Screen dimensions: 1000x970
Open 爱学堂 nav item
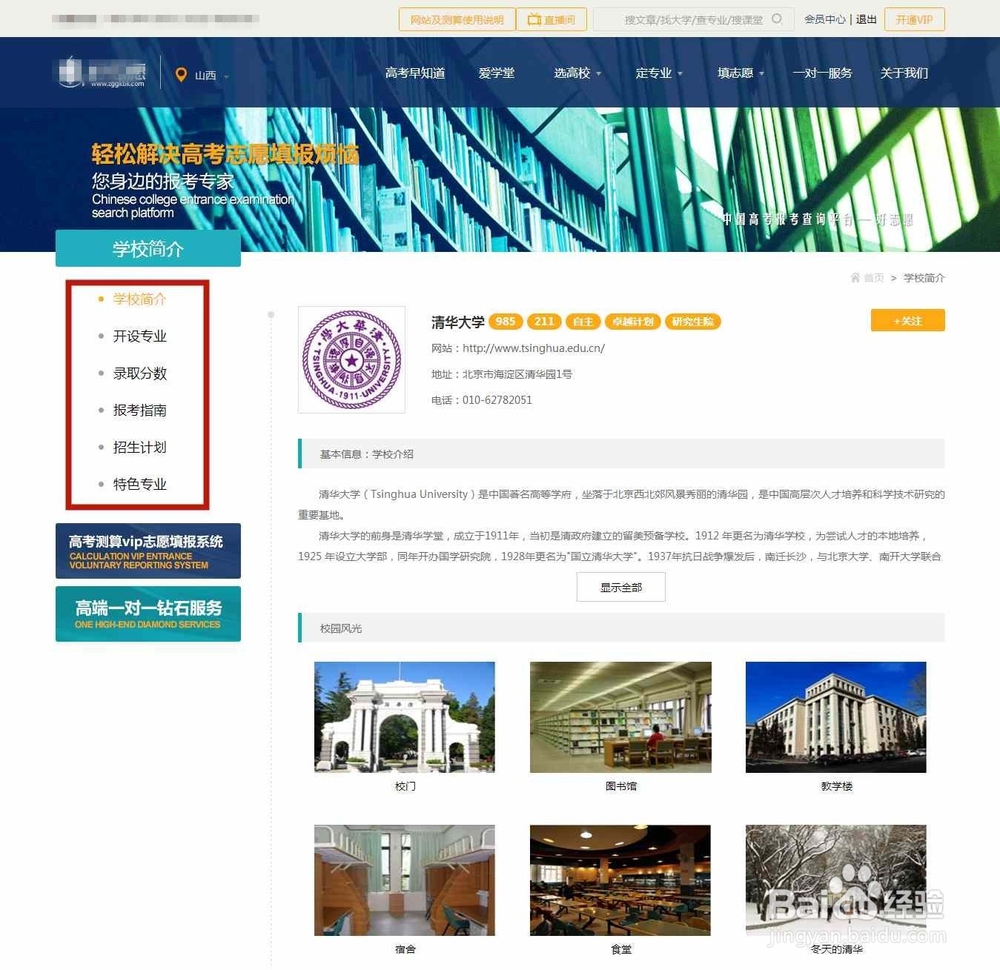(x=496, y=73)
